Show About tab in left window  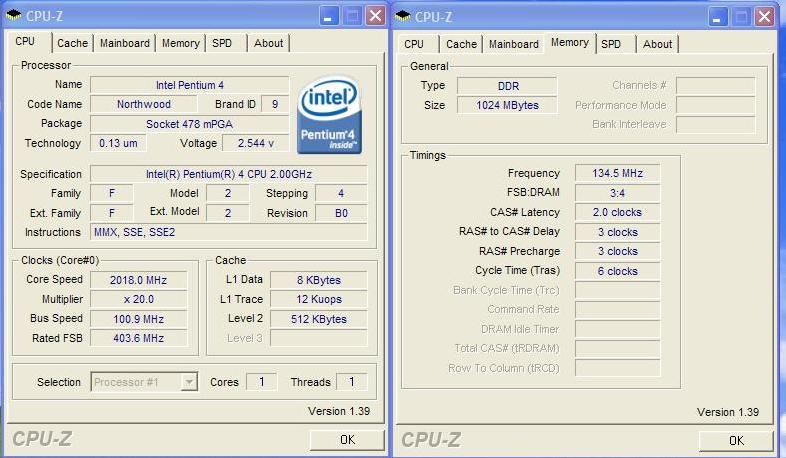pos(268,44)
